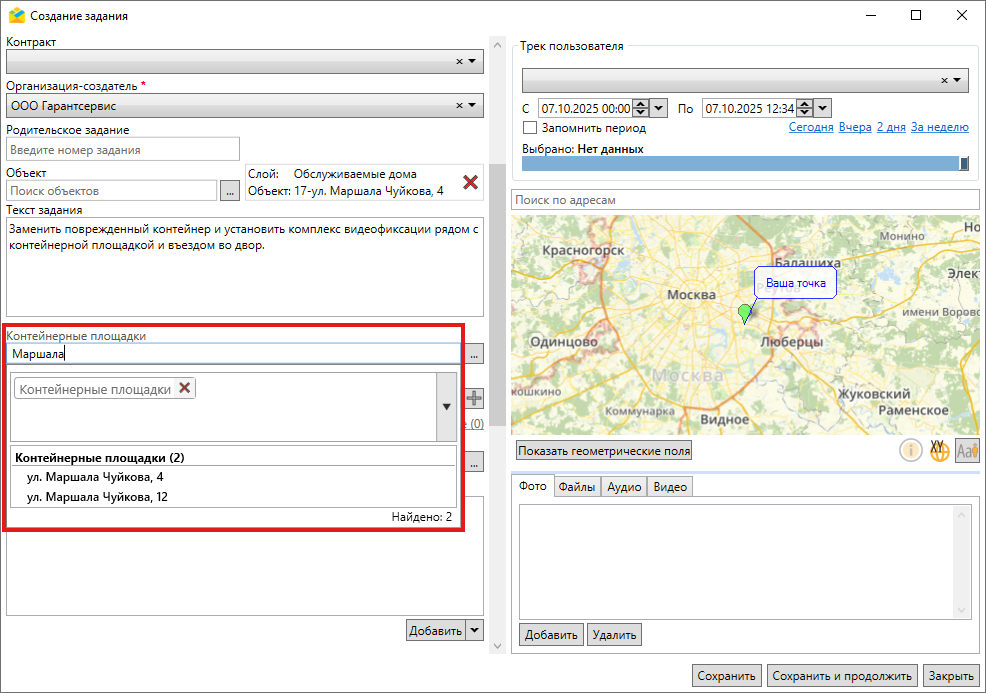
Task: Open object browse button next to Поиск объектов
Action: pyautogui.click(x=230, y=190)
